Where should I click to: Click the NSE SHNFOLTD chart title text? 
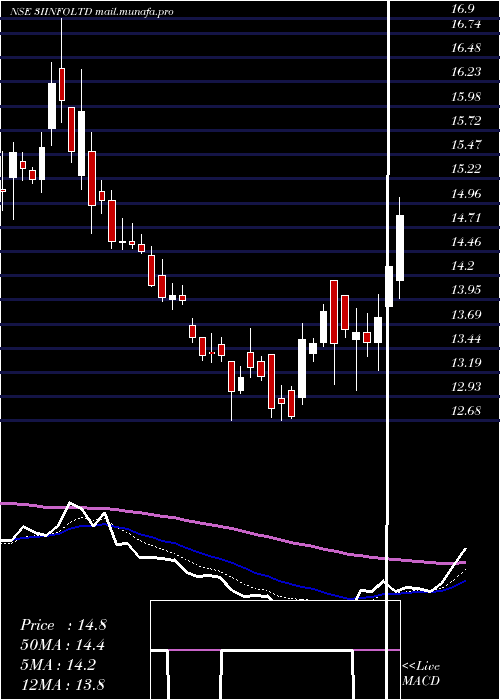(92, 12)
